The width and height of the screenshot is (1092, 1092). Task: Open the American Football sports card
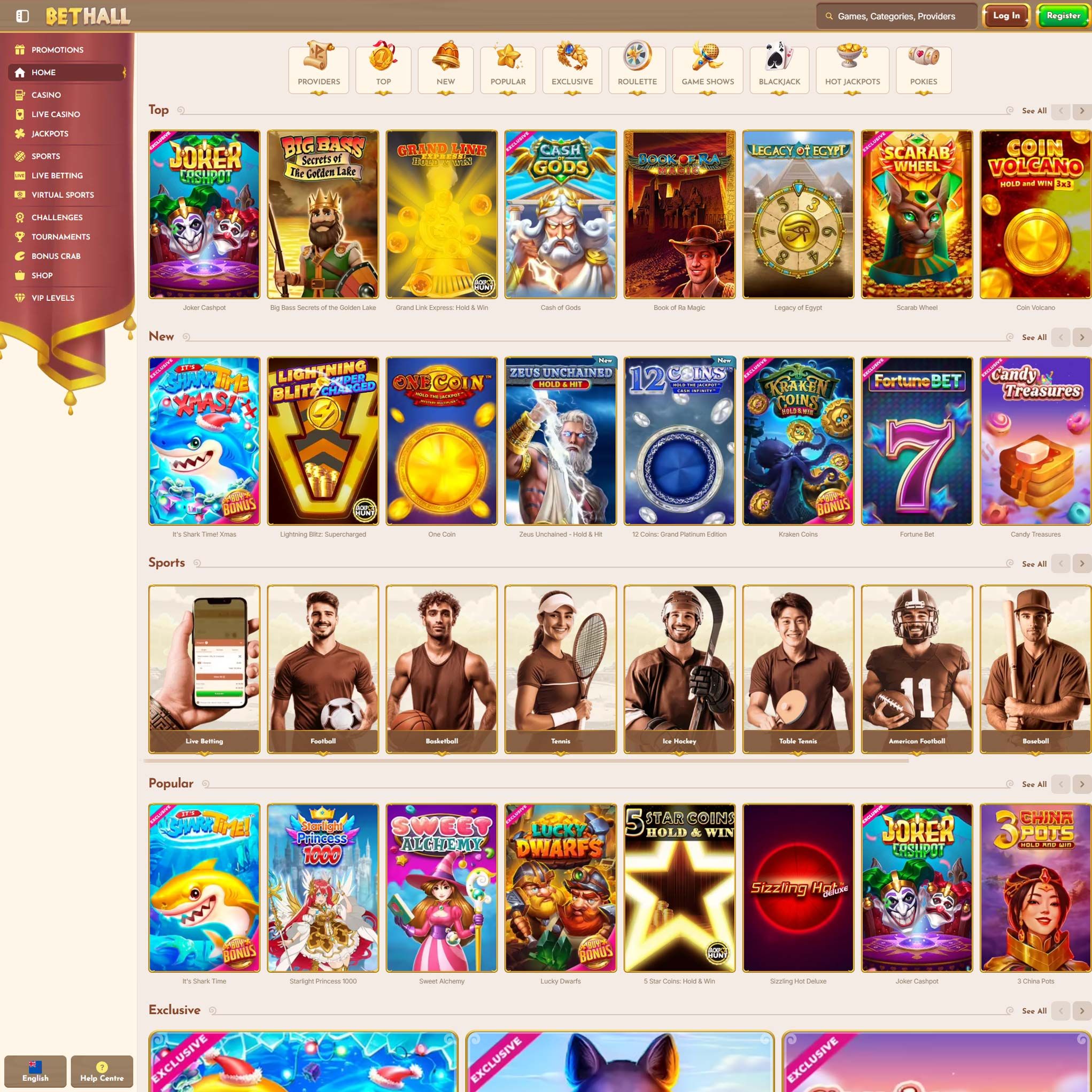point(917,669)
